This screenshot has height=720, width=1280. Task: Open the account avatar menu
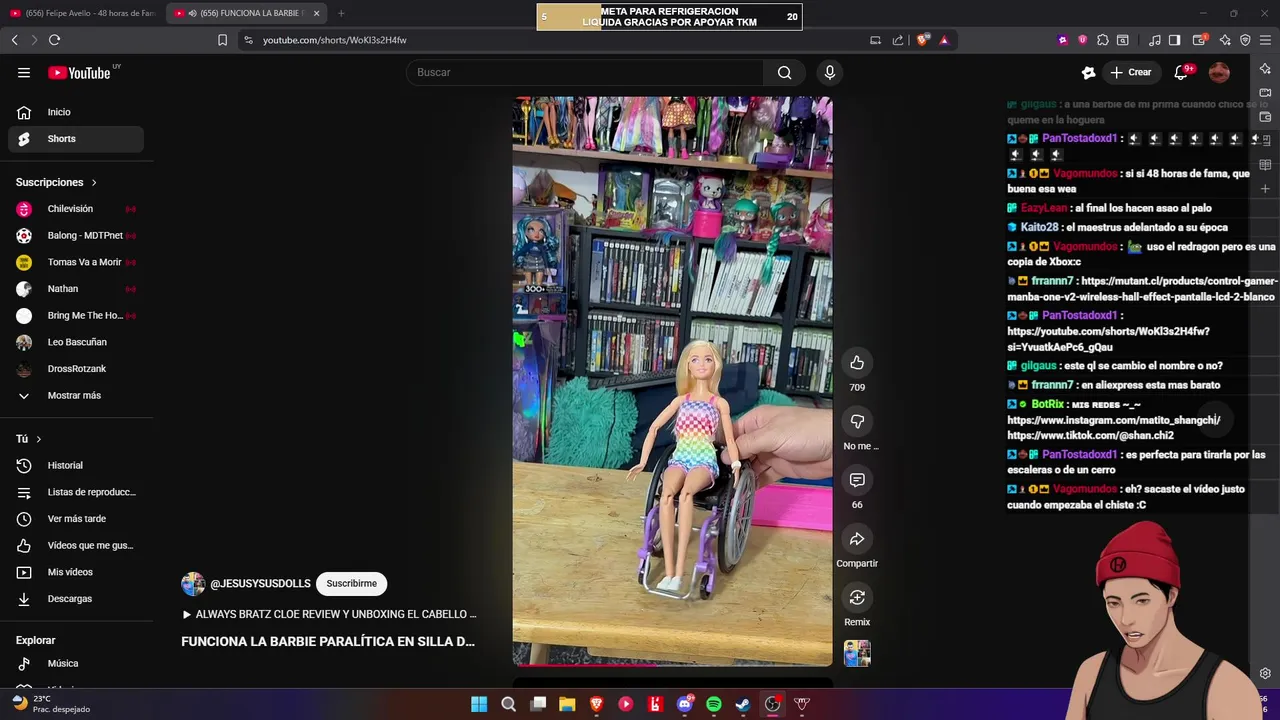point(1219,72)
